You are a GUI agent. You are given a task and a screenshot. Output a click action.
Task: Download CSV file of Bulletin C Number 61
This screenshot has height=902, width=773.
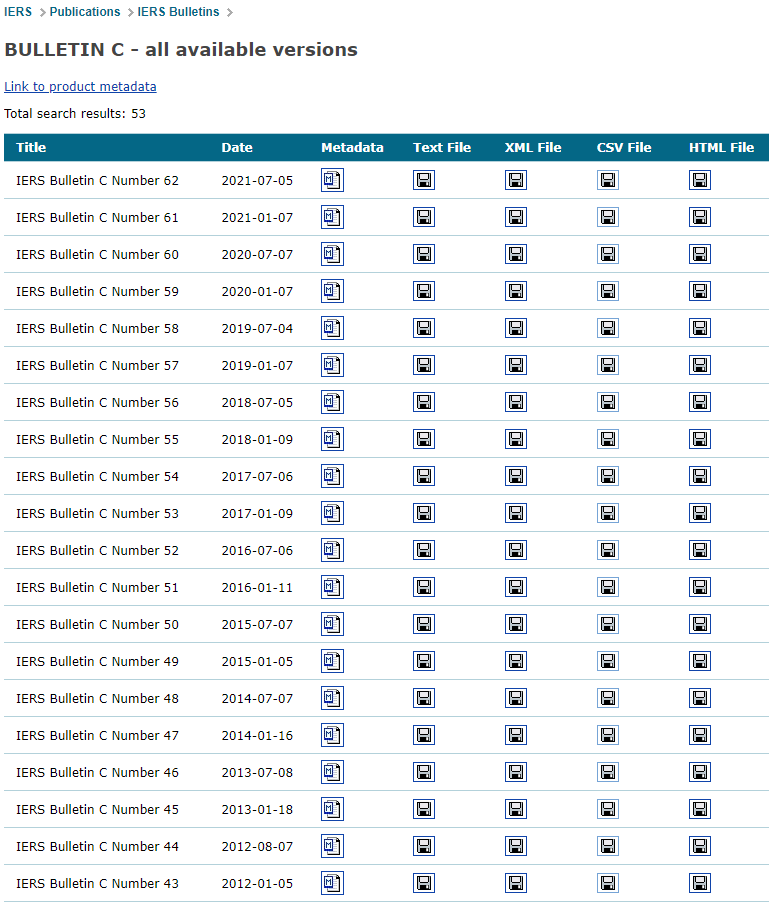(608, 217)
